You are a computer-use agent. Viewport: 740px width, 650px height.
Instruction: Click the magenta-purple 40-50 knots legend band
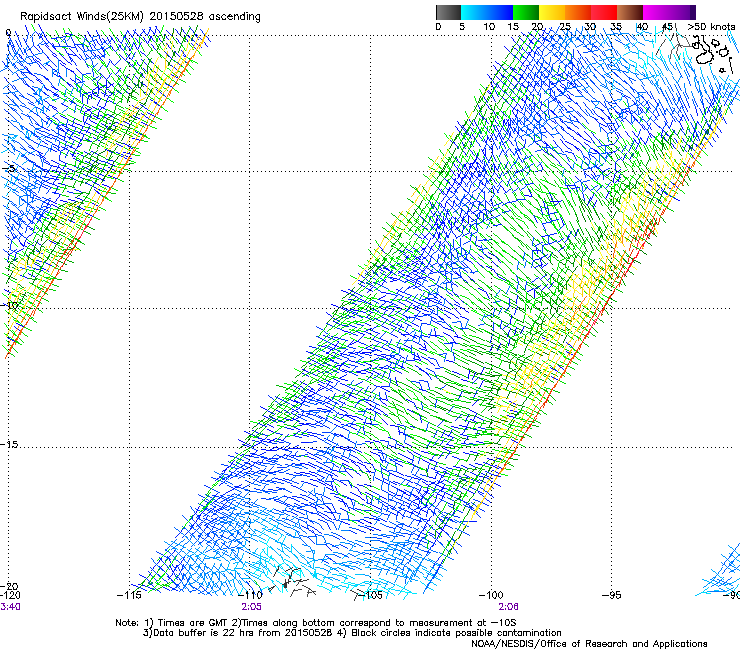(669, 12)
